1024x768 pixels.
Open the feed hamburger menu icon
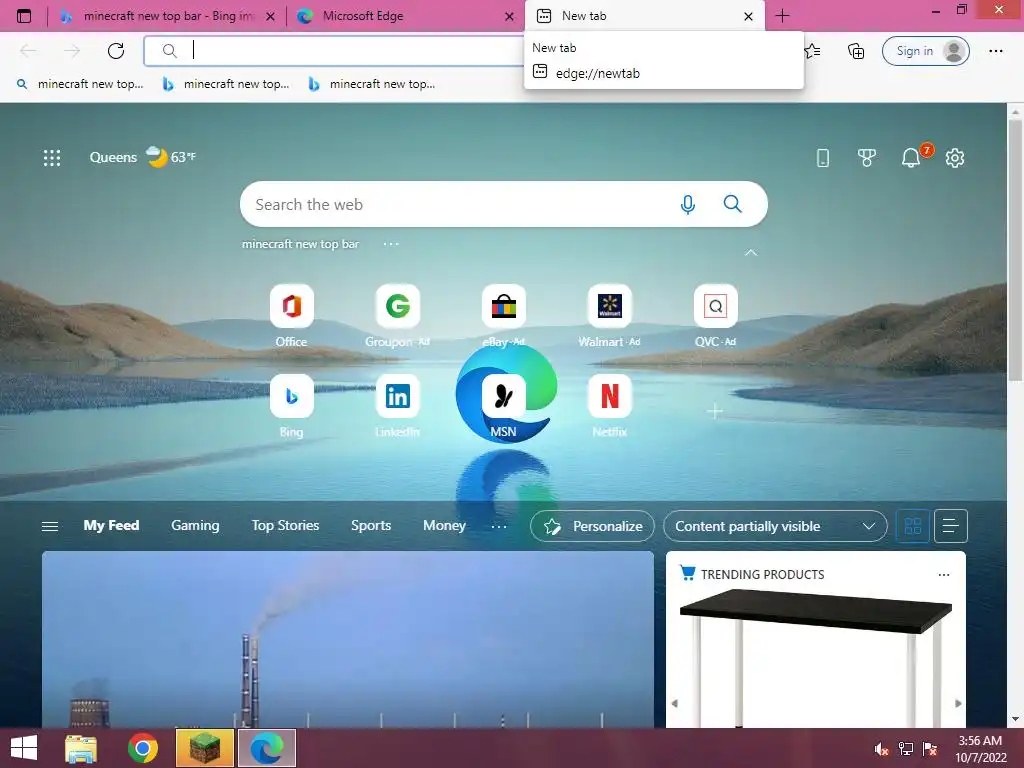click(50, 526)
